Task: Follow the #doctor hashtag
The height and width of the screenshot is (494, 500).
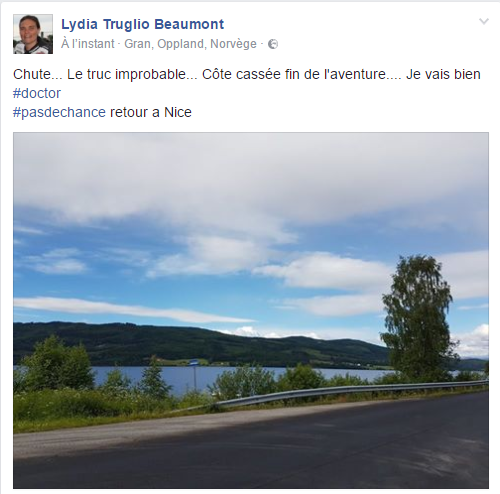Action: (37, 93)
